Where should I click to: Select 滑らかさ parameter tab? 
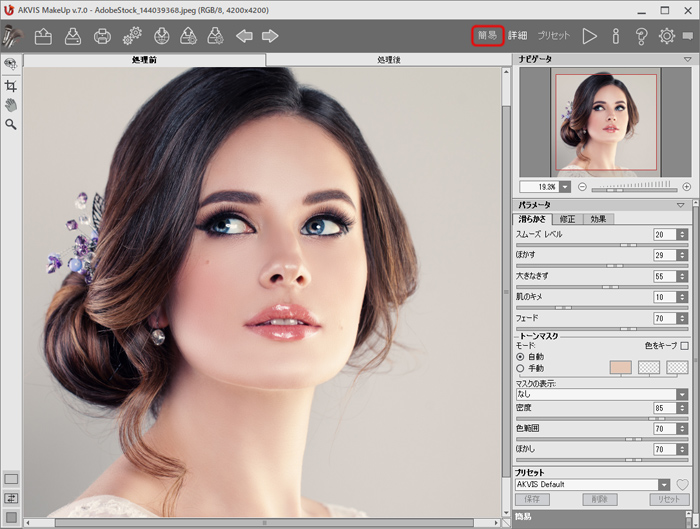533,219
